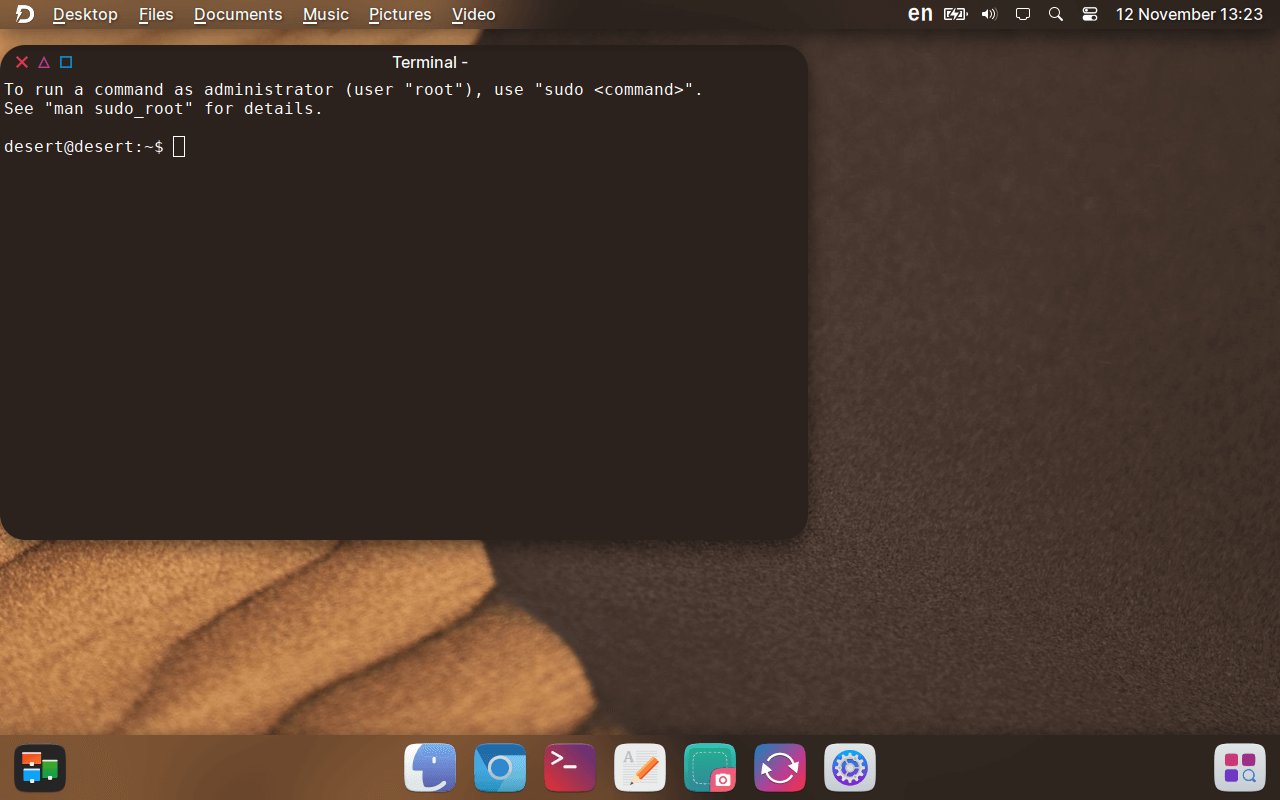The height and width of the screenshot is (800, 1280).
Task: Expand the 'en' keyboard layout selector
Action: click(920, 14)
